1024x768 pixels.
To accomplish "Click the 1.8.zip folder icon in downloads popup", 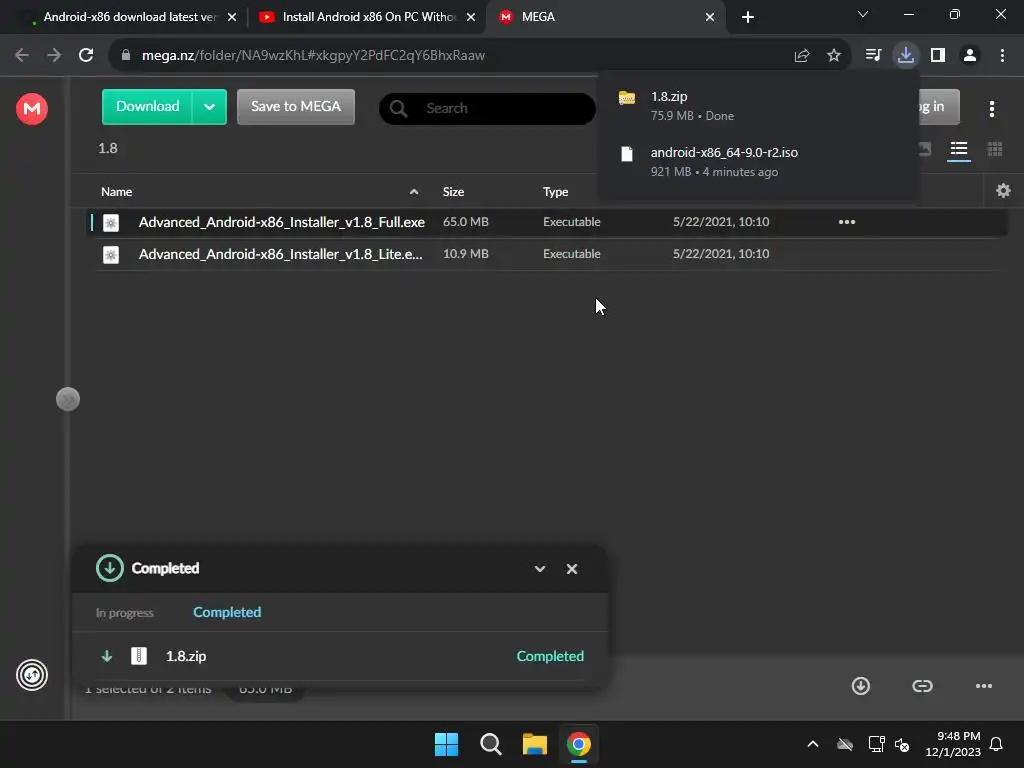I will tap(627, 98).
